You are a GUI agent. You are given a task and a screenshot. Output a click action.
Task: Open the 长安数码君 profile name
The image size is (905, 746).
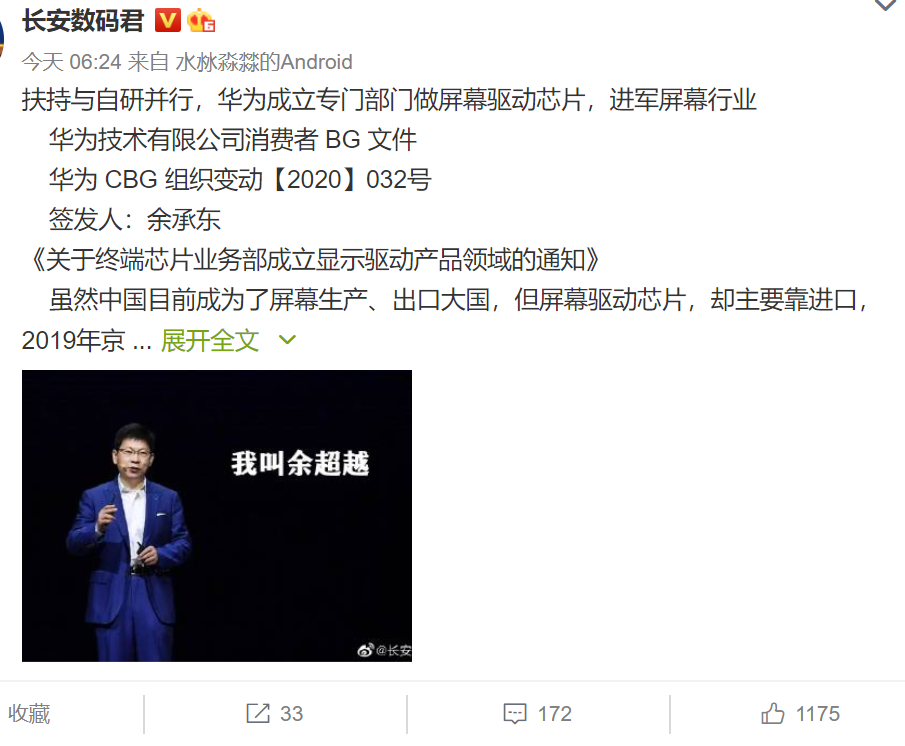point(83,21)
